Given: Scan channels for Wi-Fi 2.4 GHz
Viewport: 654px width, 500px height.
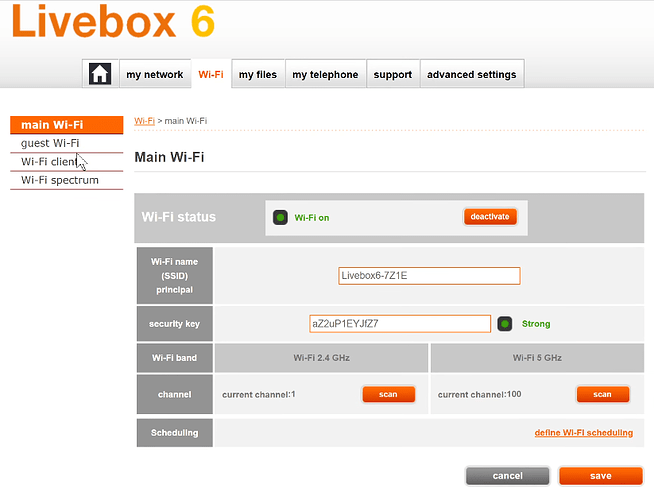Looking at the screenshot, I should (x=389, y=394).
